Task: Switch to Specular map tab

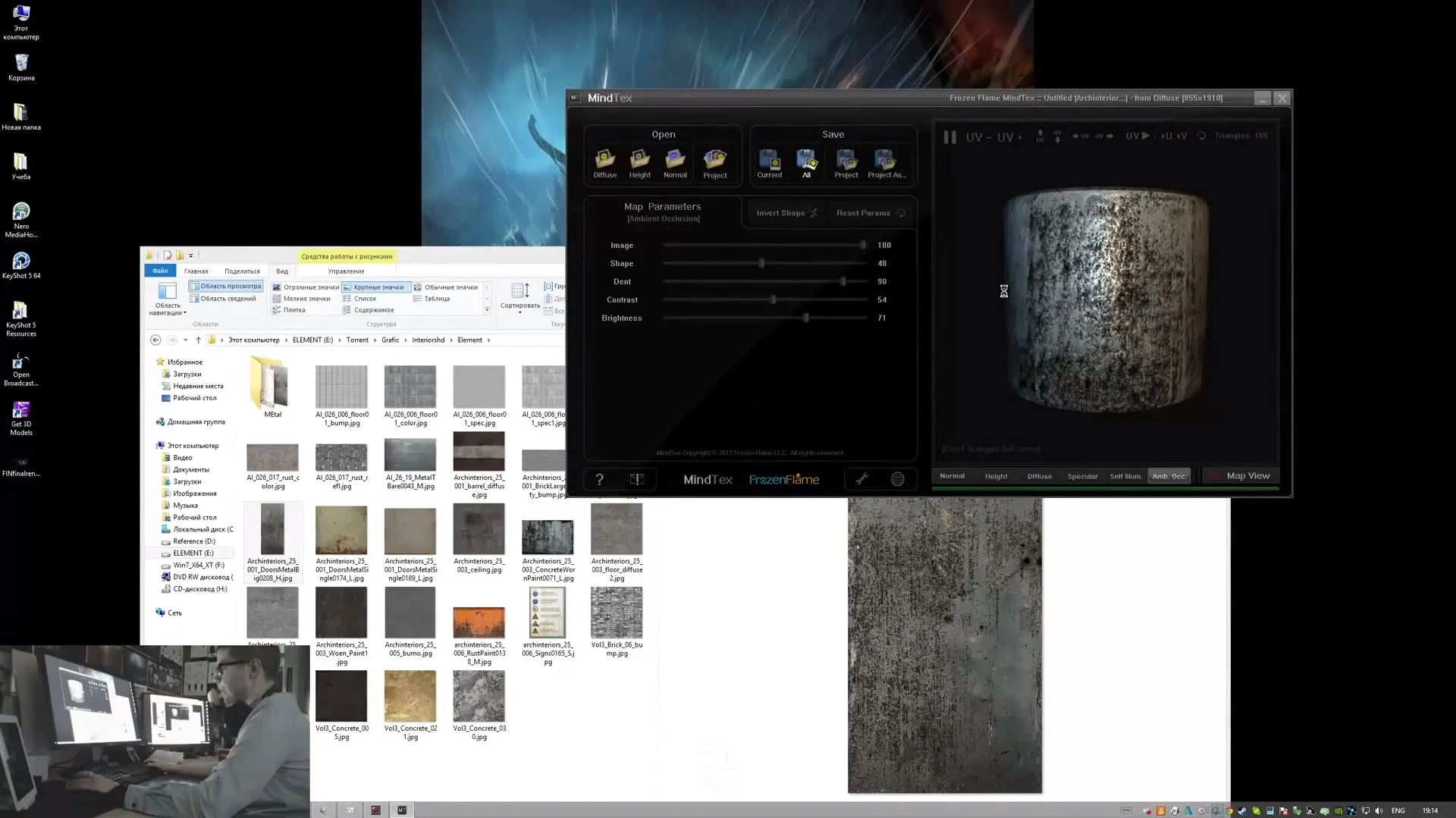Action: (x=1082, y=477)
